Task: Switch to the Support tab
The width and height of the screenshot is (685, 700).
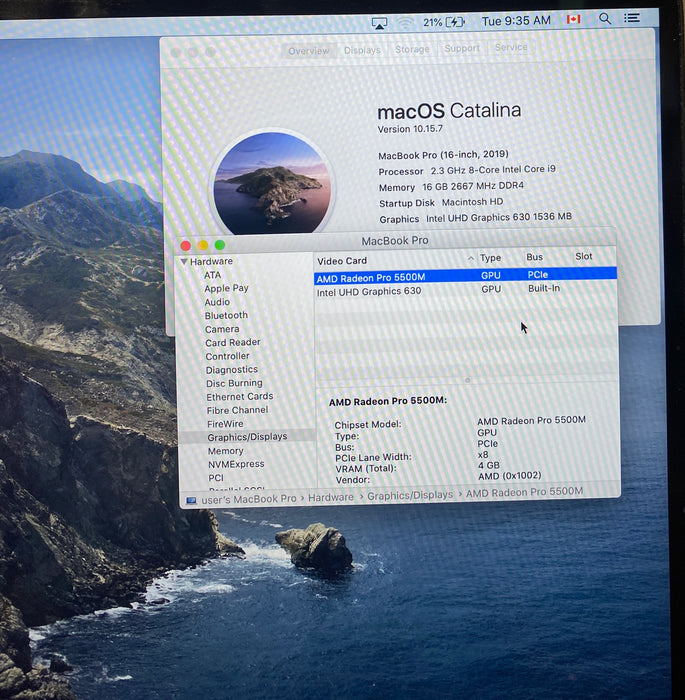Action: pos(462,48)
